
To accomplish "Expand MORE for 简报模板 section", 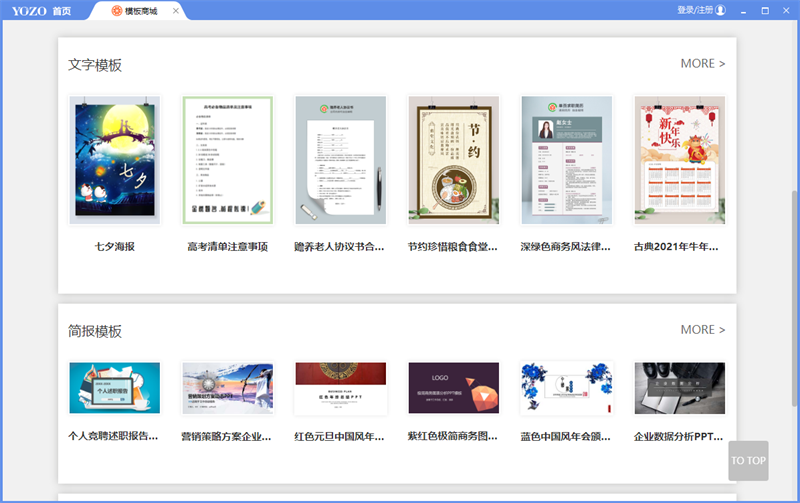I will [702, 330].
